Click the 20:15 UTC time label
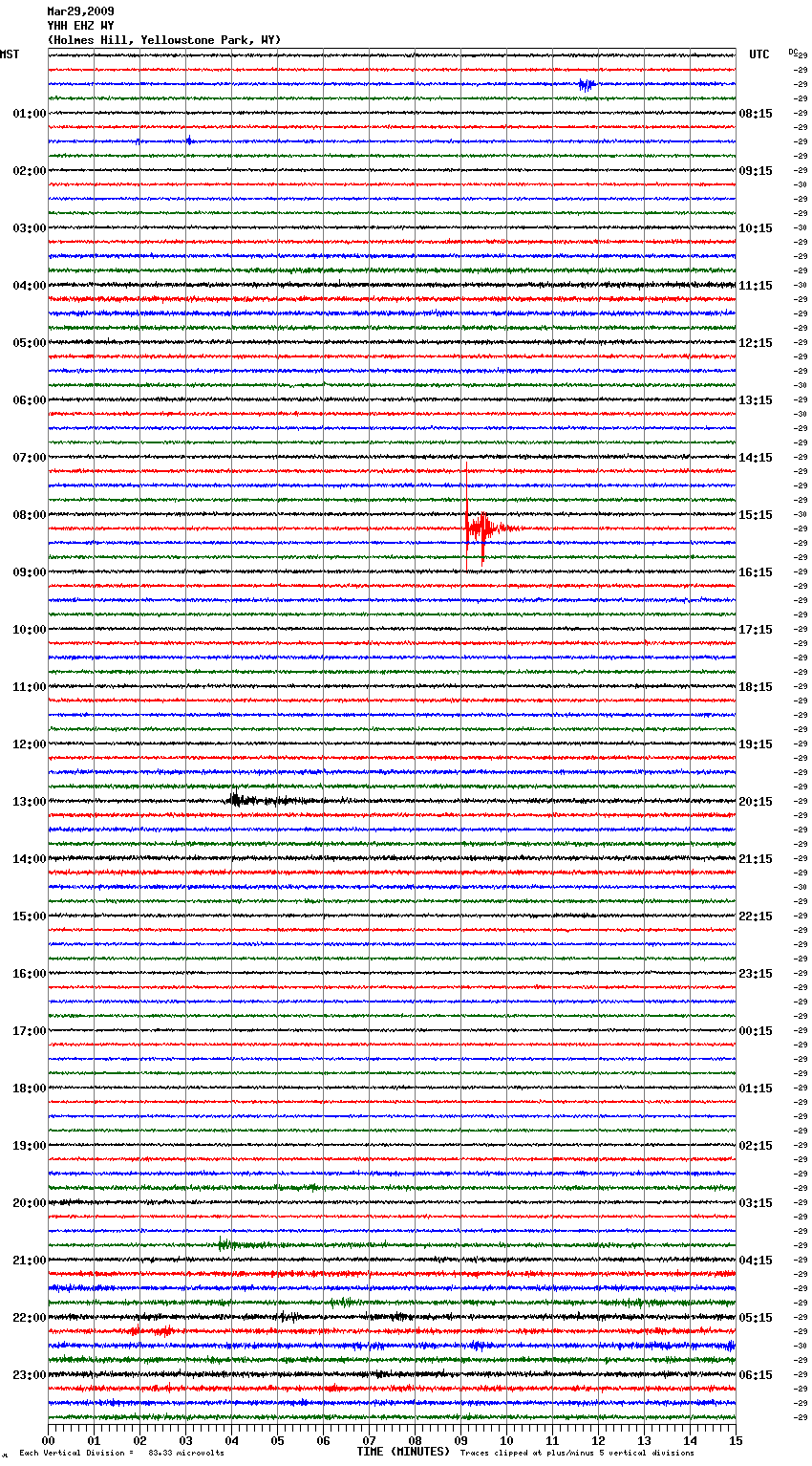 (756, 802)
